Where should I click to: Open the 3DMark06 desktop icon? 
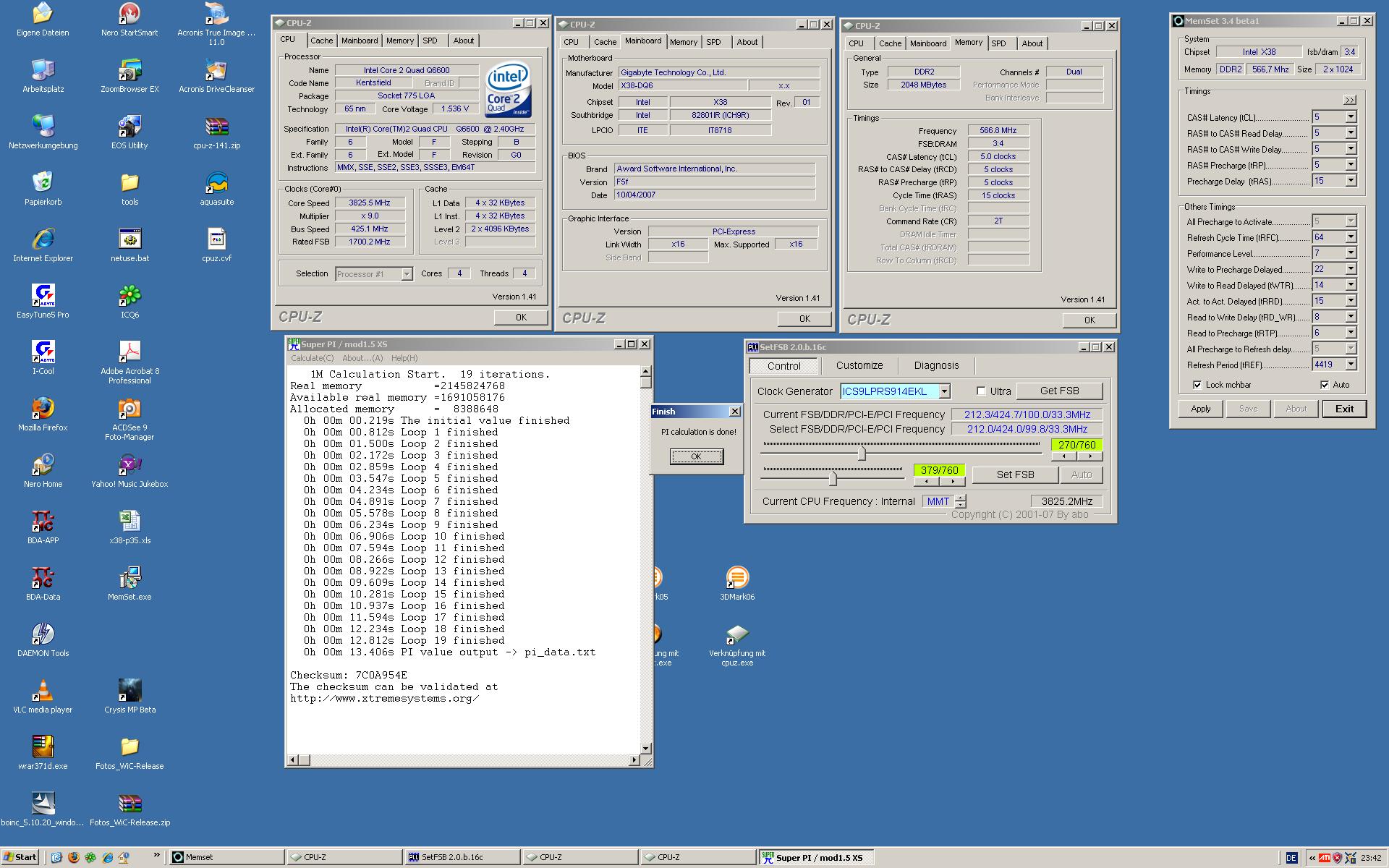pos(737,584)
